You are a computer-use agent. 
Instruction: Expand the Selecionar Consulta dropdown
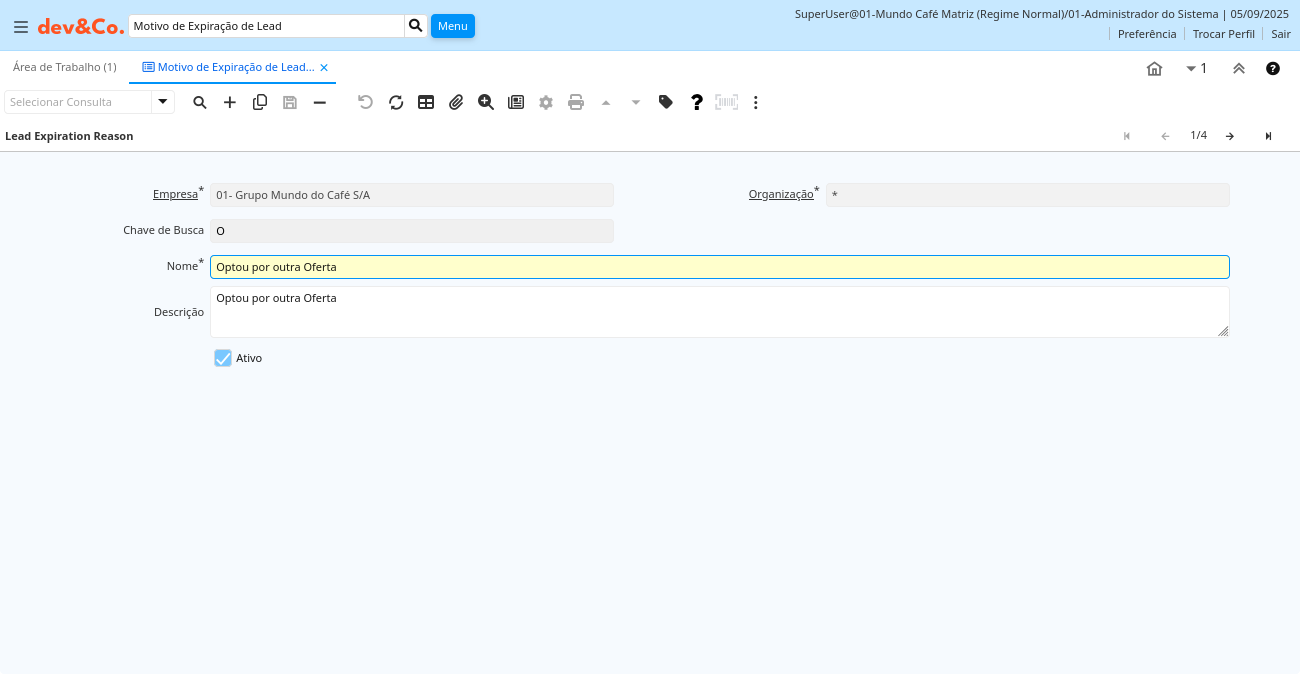point(163,102)
